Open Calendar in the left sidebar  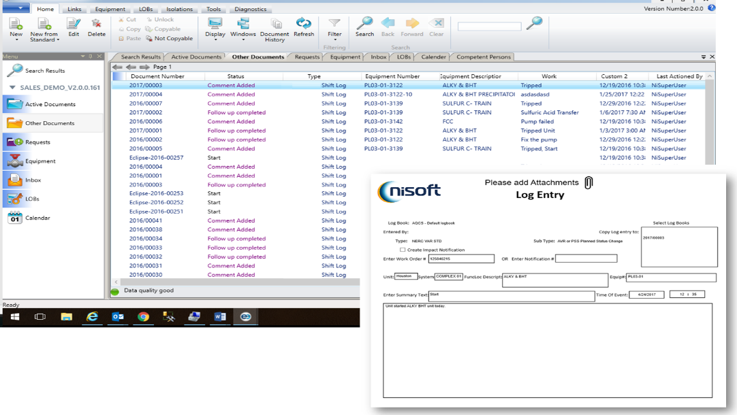point(37,218)
